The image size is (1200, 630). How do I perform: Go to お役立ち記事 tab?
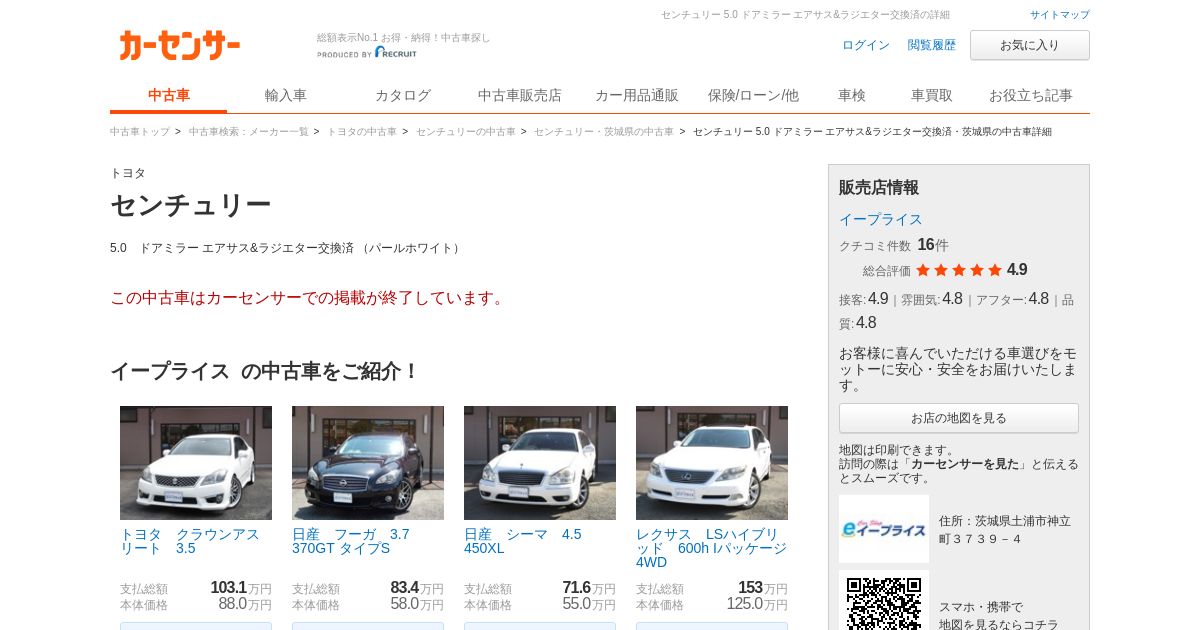(x=1031, y=96)
